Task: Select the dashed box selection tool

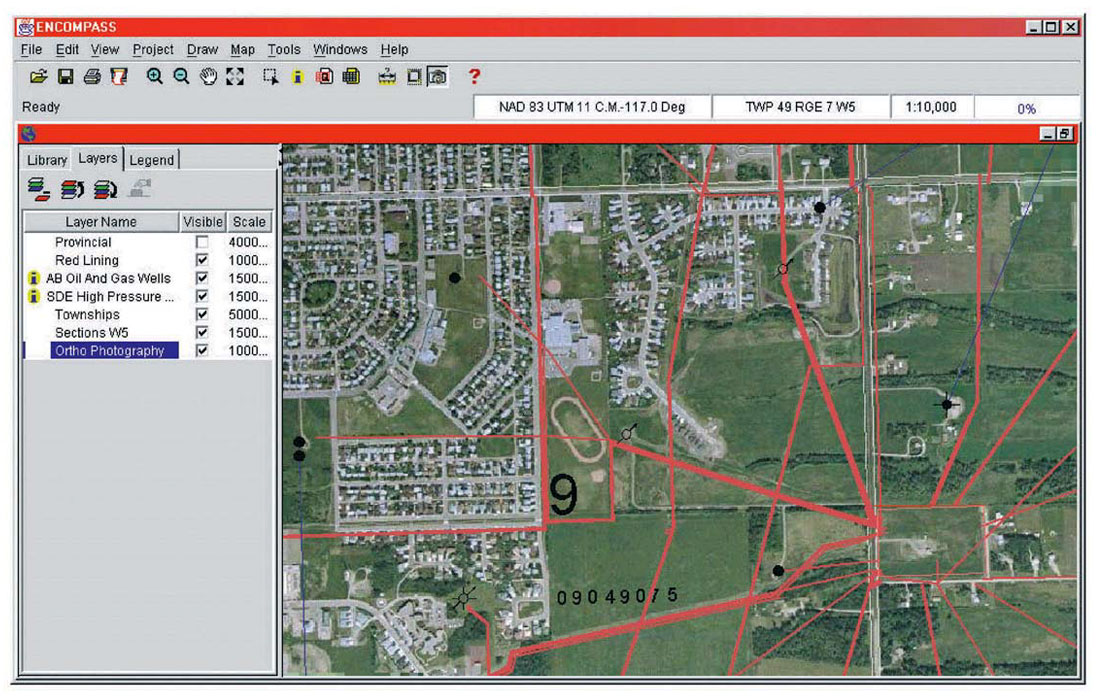Action: point(271,76)
